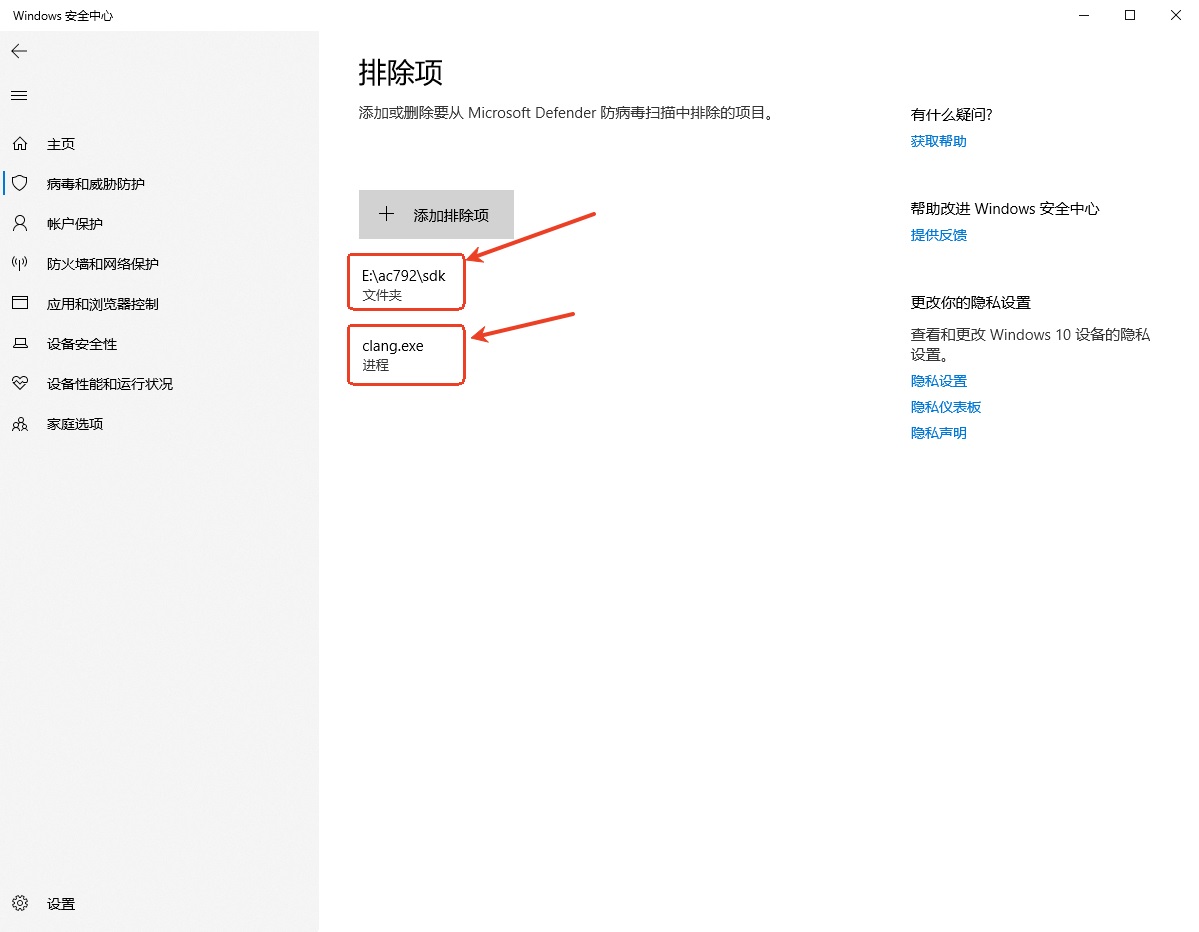Open the hamburger navigation menu
Image resolution: width=1199 pixels, height=932 pixels.
19,96
